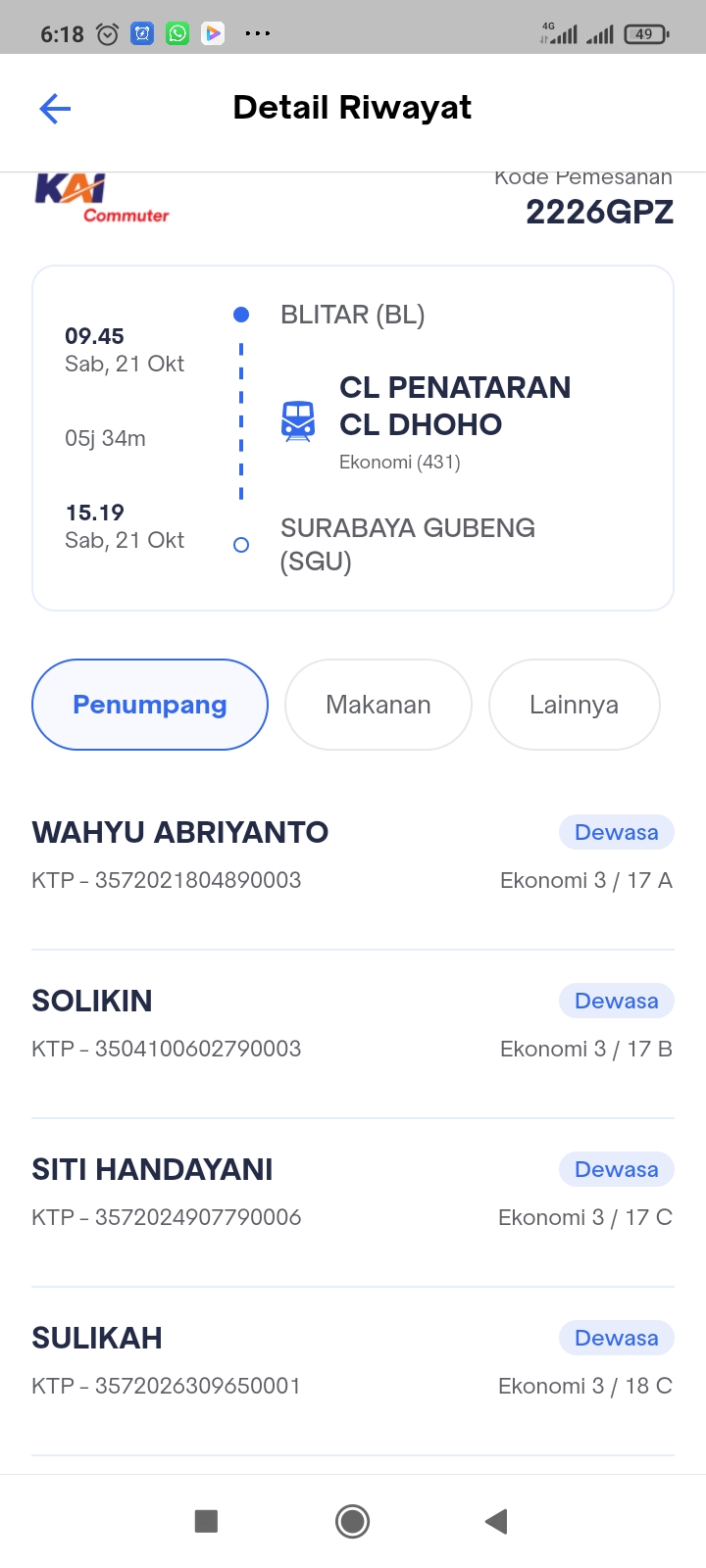706x1568 pixels.
Task: Switch to the Penumpang tab
Action: pos(150,705)
